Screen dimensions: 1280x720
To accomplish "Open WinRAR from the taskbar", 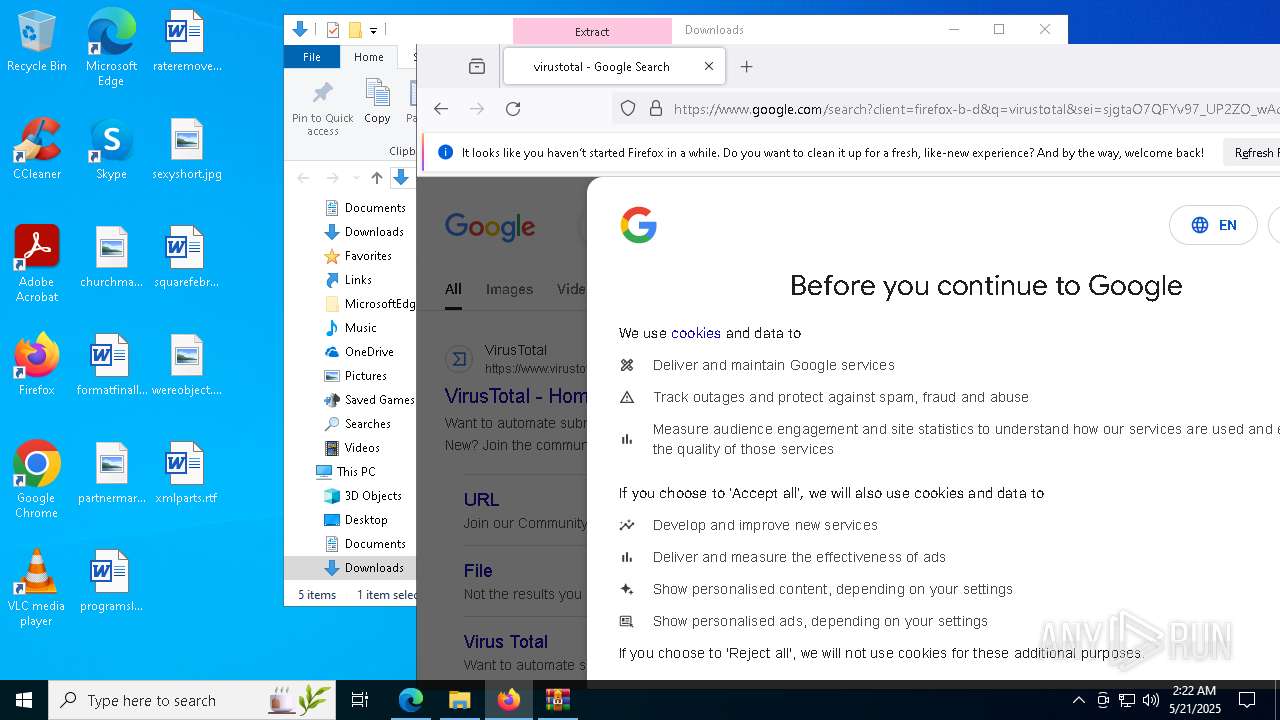I will pyautogui.click(x=557, y=700).
